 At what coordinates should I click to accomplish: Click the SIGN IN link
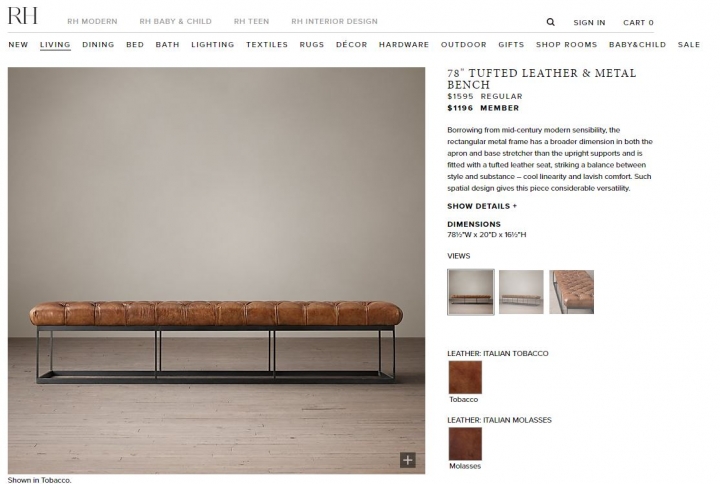(589, 23)
